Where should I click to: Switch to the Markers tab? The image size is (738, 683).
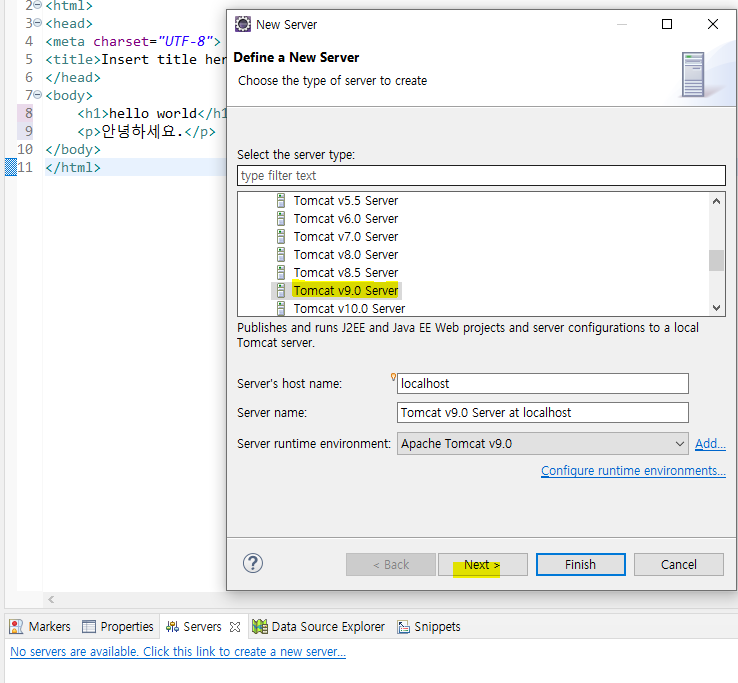(x=40, y=627)
